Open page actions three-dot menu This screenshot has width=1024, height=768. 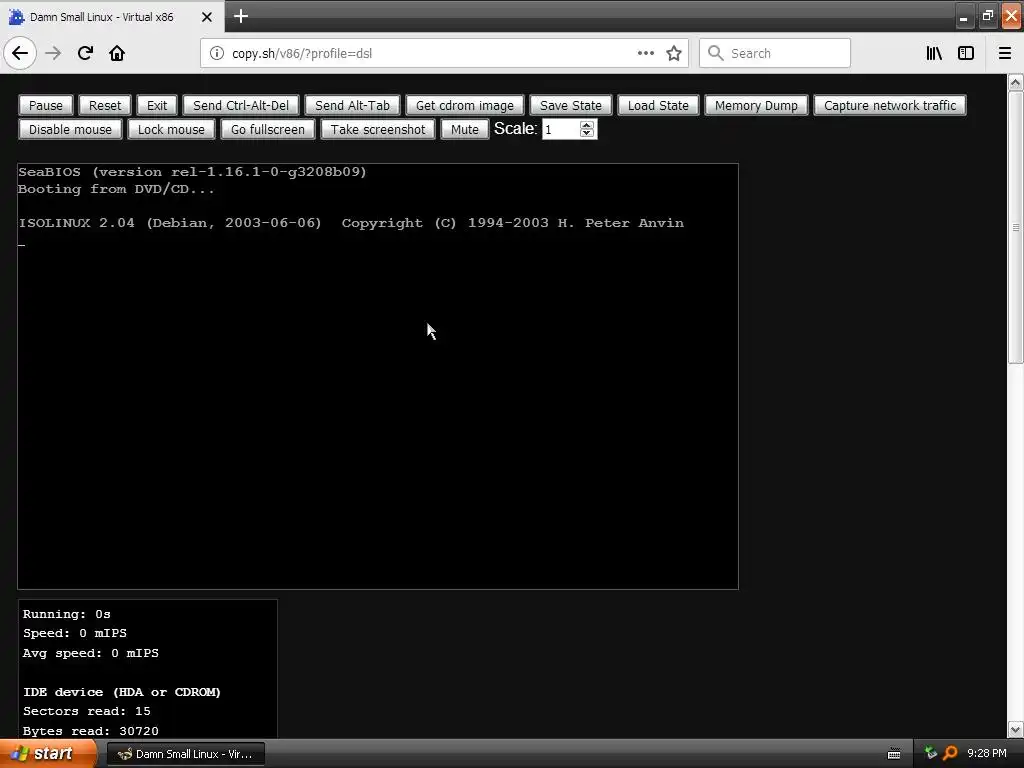point(645,53)
